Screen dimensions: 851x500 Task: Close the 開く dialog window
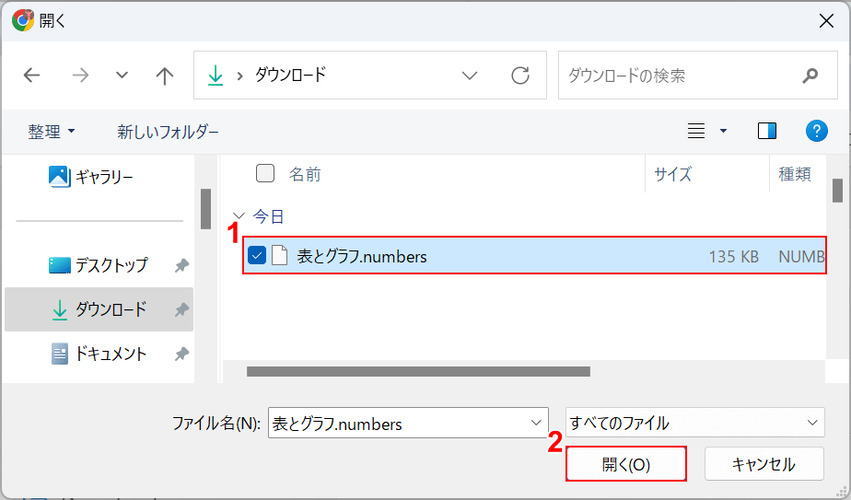point(826,21)
